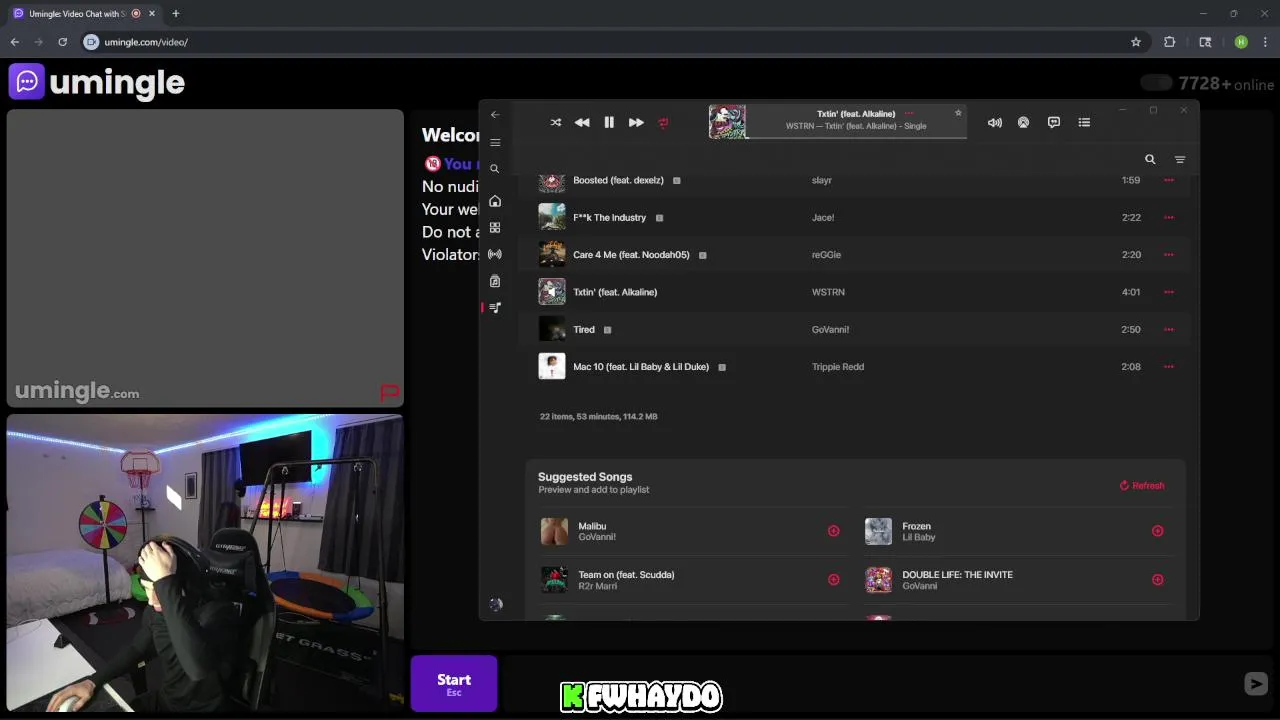This screenshot has height=720, width=1280.
Task: Go back in the browser
Action: click(x=14, y=42)
